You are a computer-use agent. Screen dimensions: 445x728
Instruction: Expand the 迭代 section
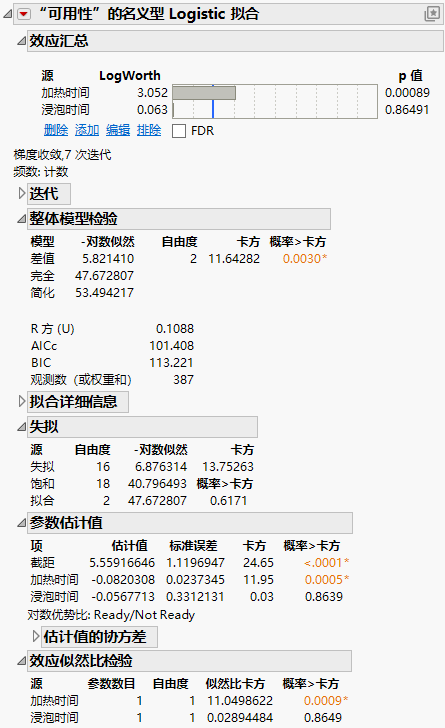point(21,194)
